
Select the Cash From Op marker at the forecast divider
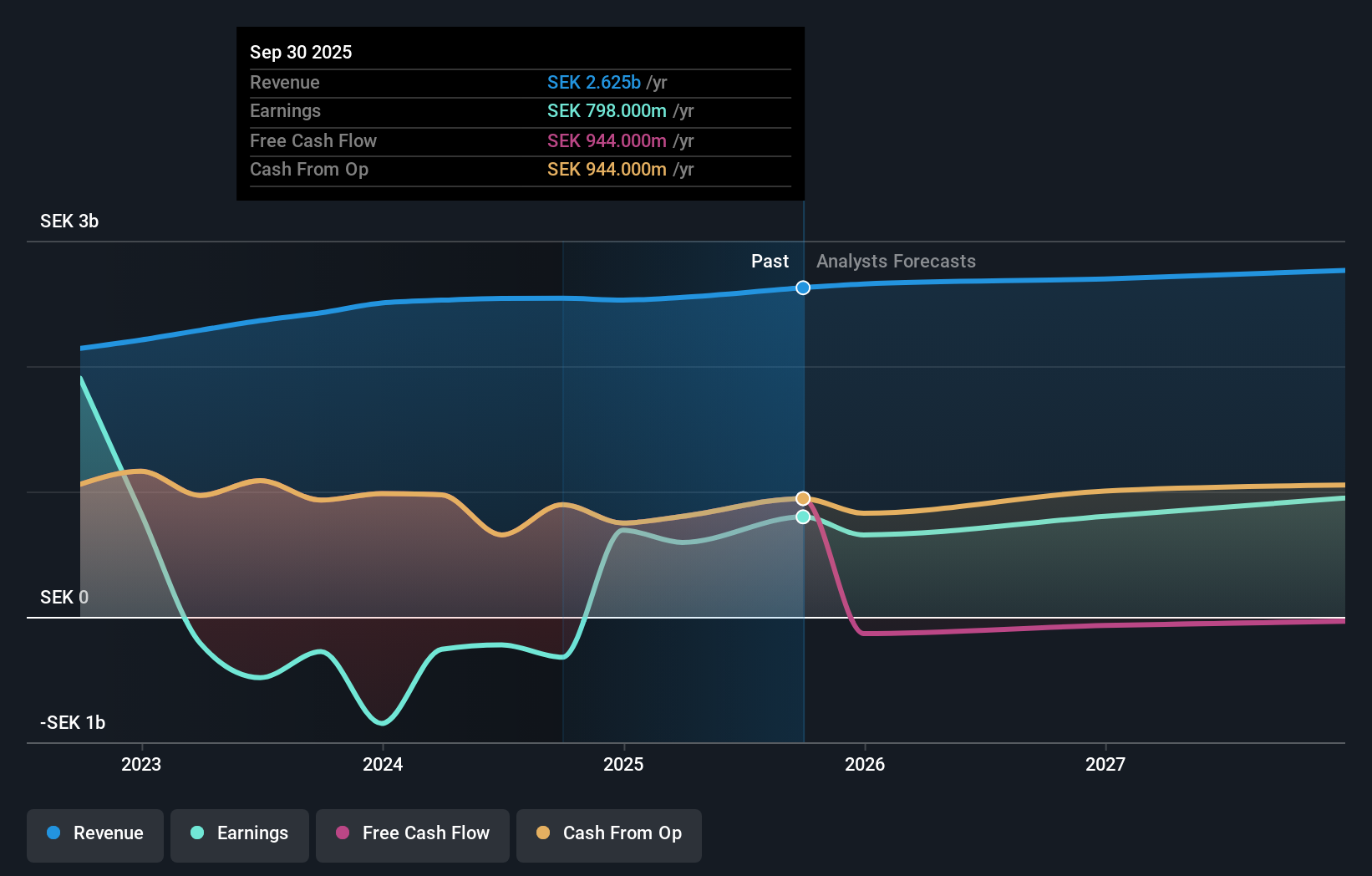803,497
